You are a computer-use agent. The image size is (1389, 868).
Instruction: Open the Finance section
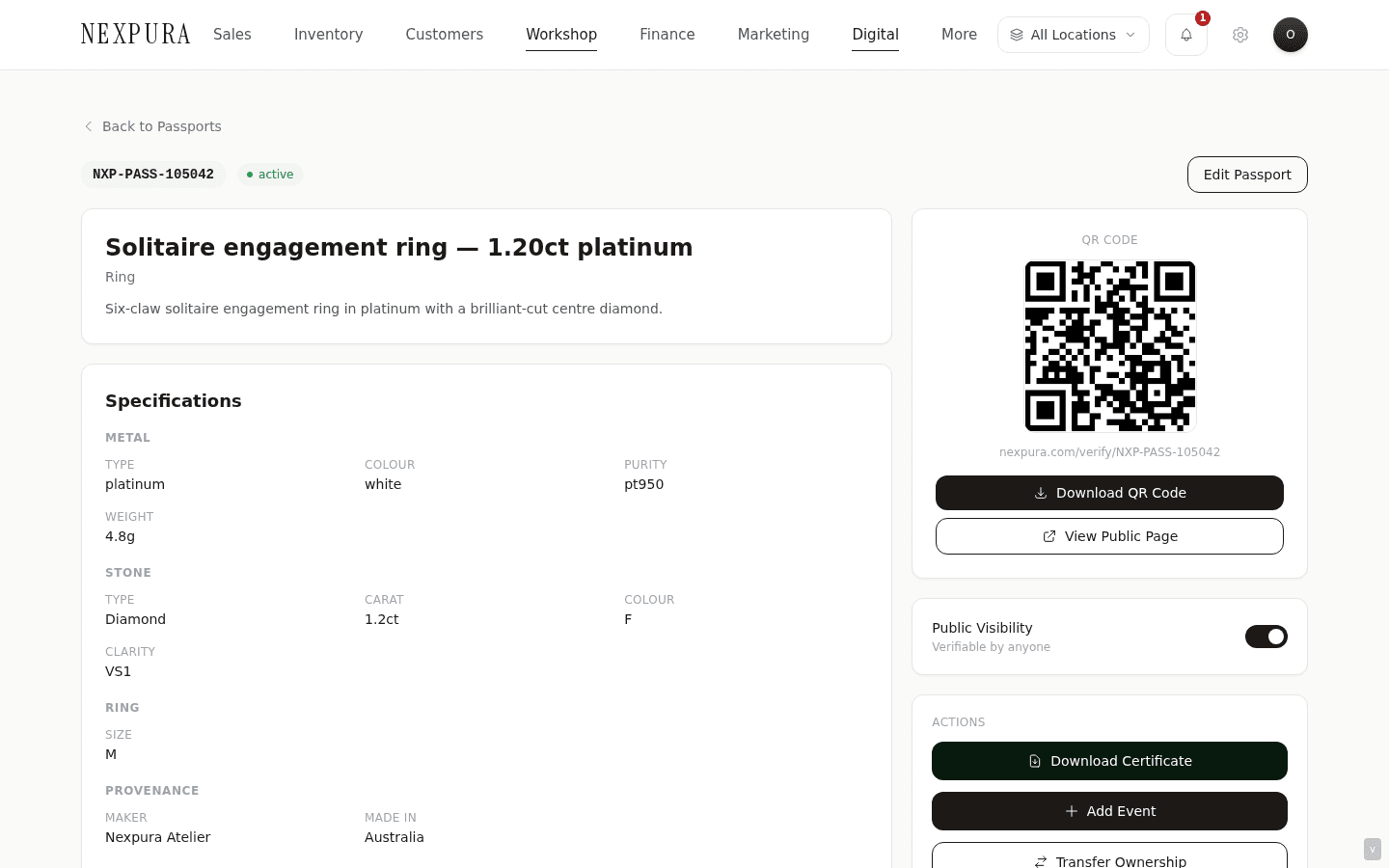point(667,35)
